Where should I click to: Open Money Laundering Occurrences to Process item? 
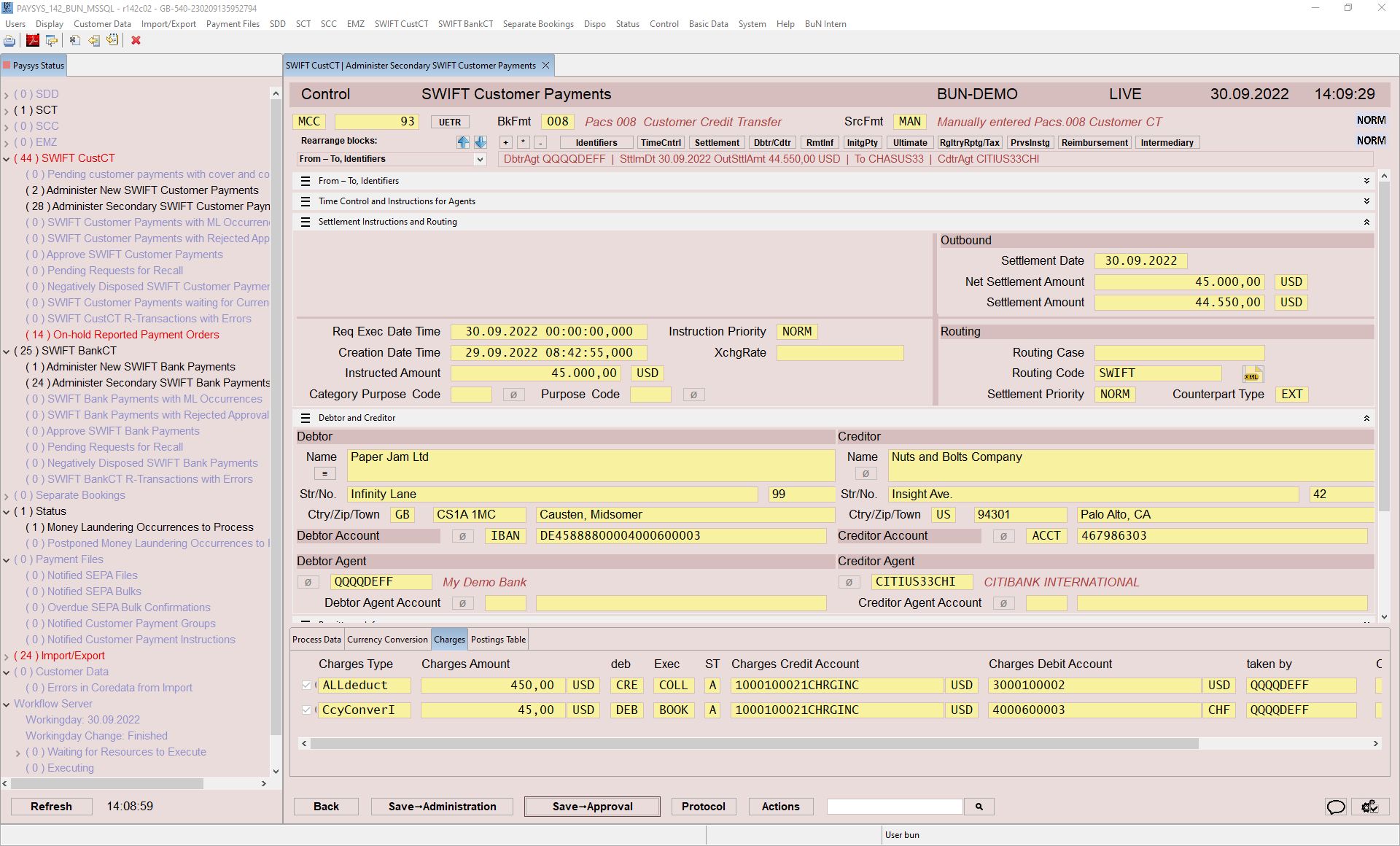coord(139,527)
